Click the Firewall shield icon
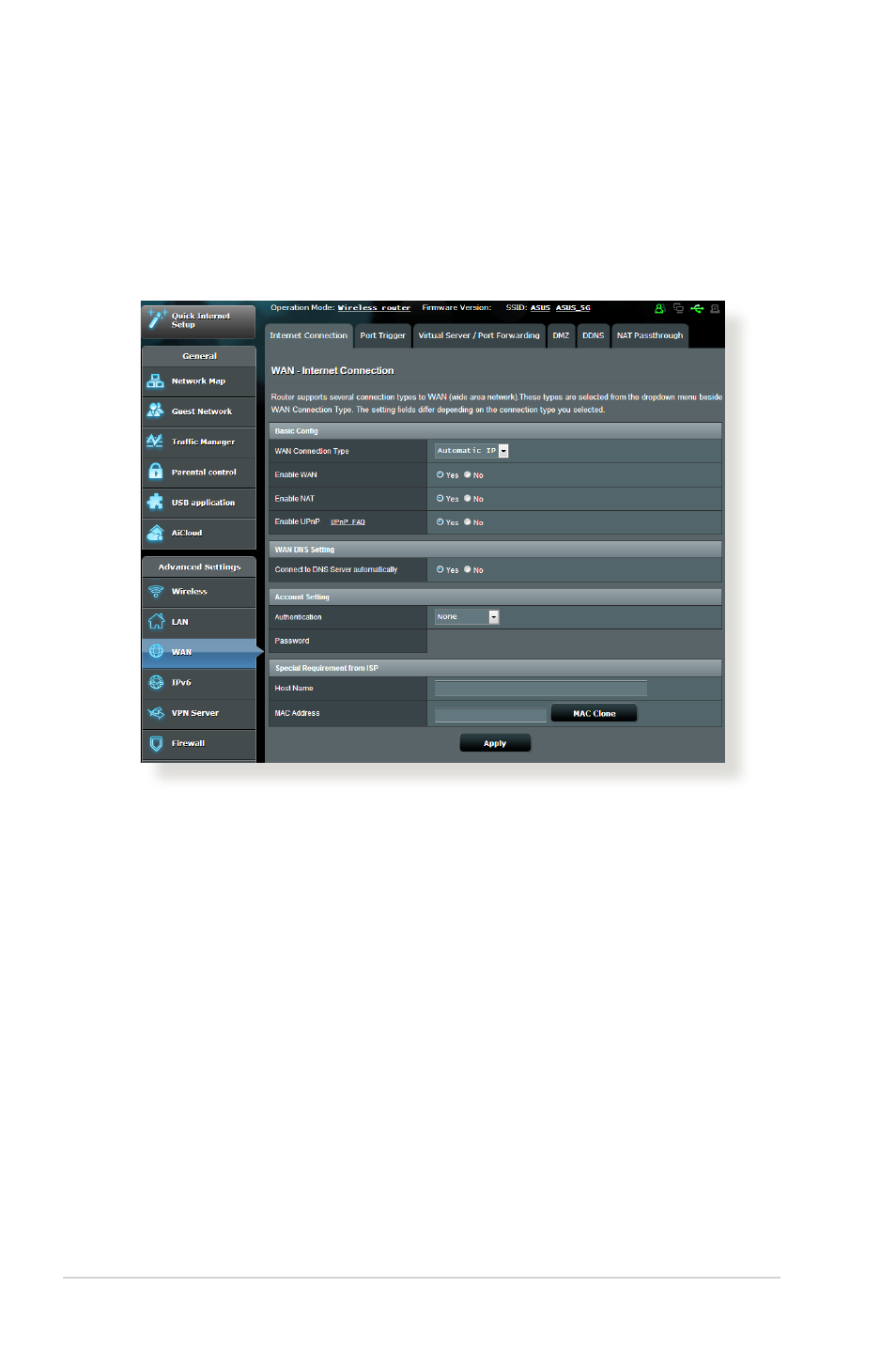 coord(156,743)
